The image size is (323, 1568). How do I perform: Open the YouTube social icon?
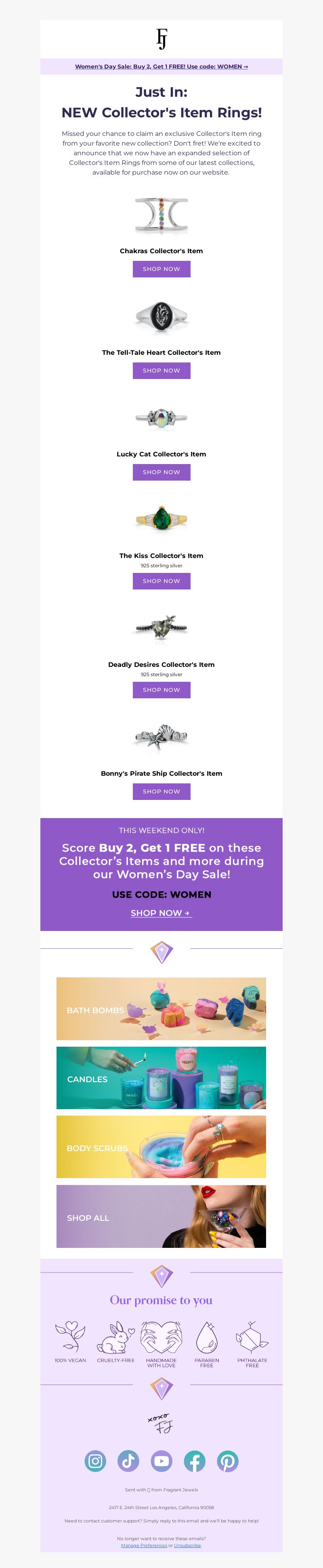point(161,1461)
